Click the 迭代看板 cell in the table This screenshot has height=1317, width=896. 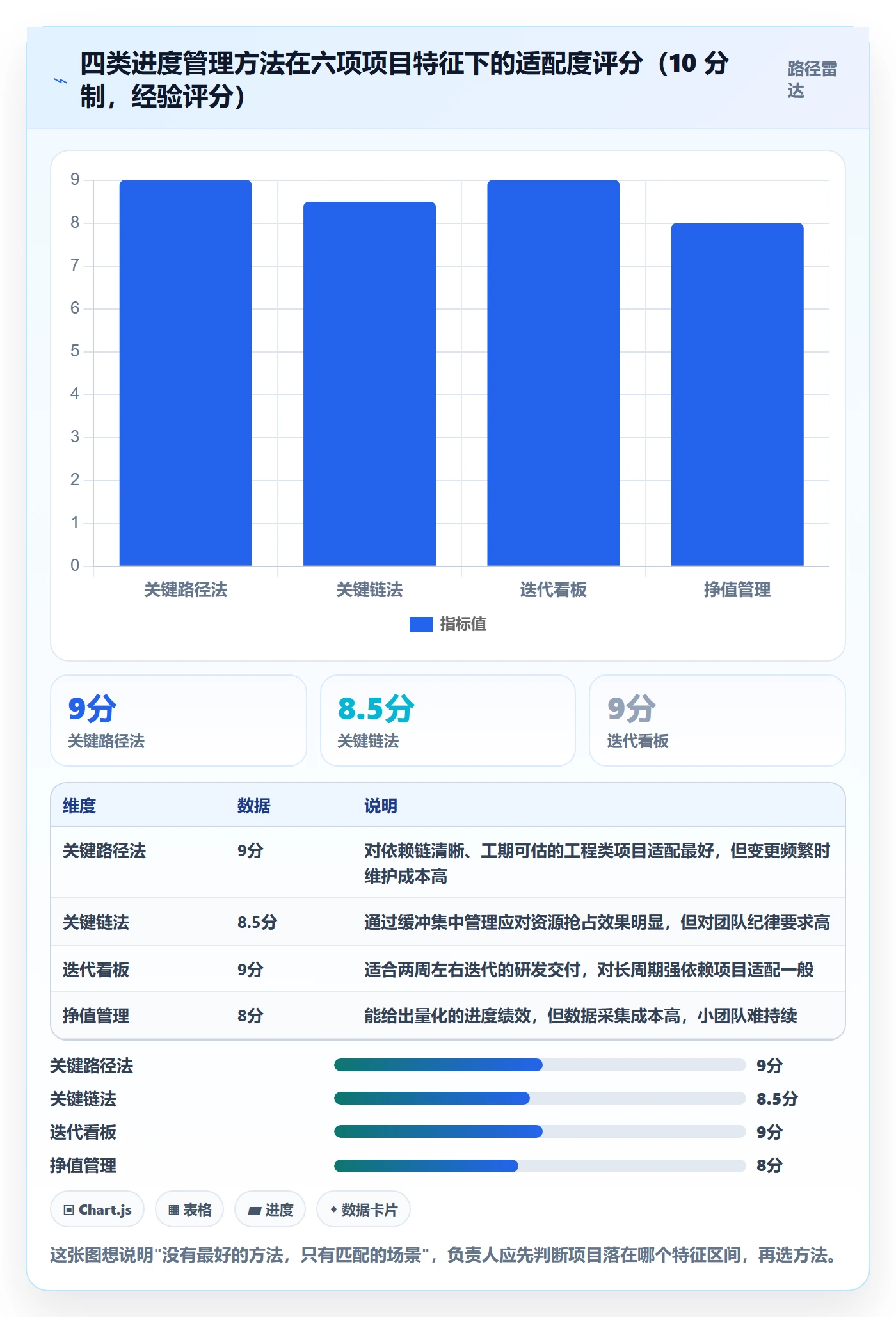(x=96, y=970)
